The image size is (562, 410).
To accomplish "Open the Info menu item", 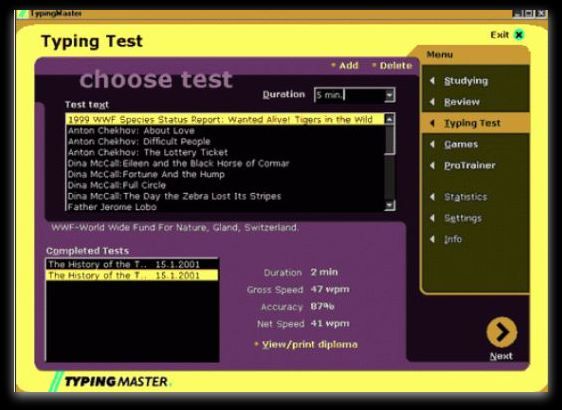I will click(x=453, y=239).
